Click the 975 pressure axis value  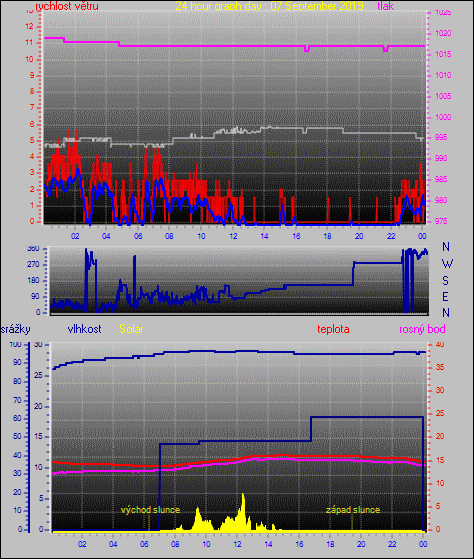click(441, 221)
